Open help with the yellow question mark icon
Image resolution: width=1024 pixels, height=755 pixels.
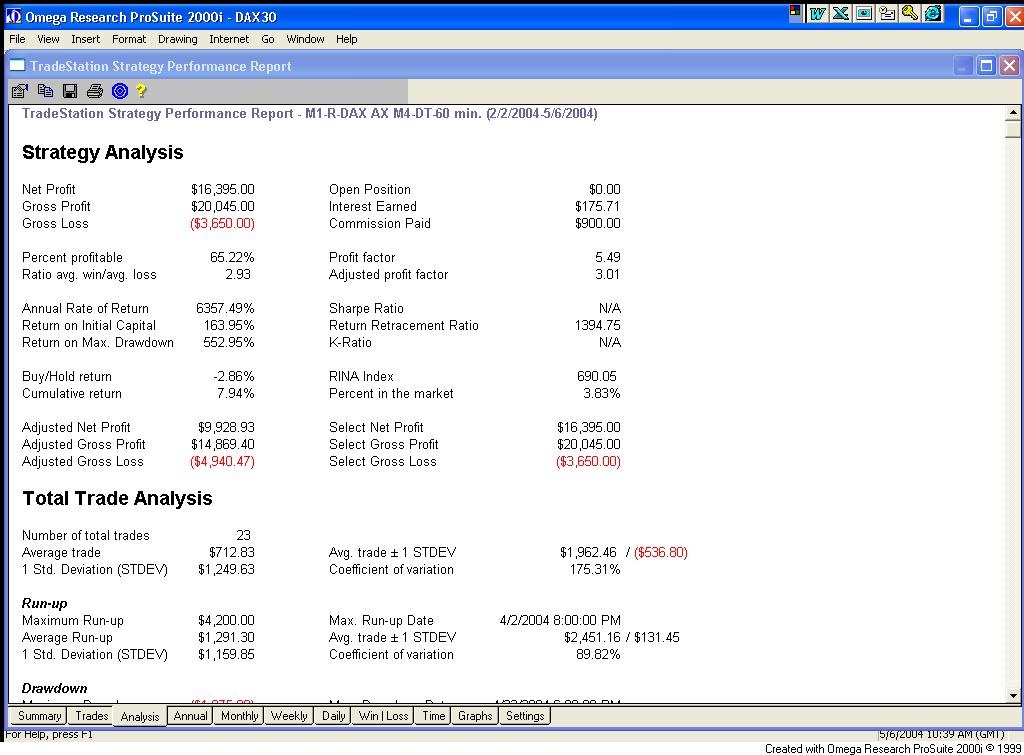[142, 91]
